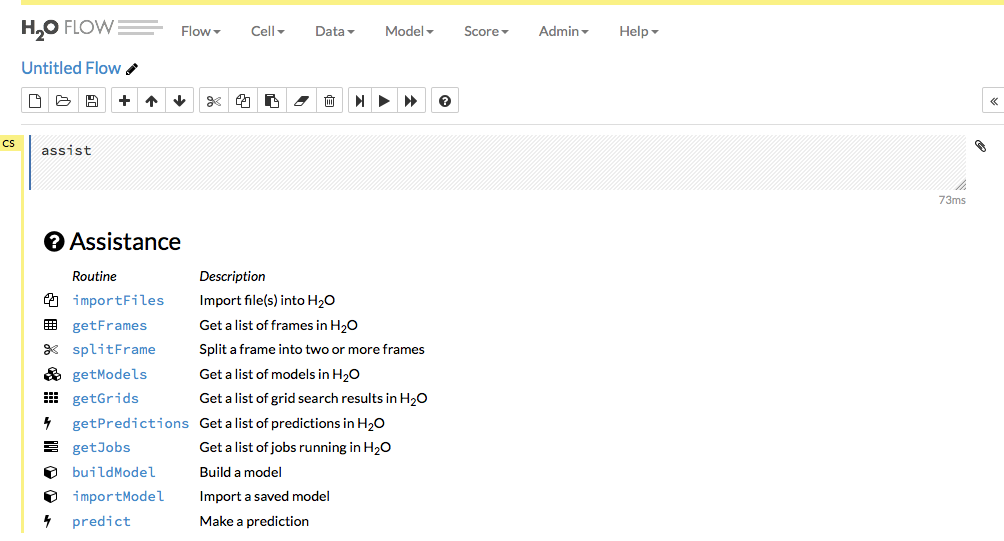This screenshot has height=541, width=1004.
Task: Paste the cell with the clipboard icon
Action: (271, 101)
